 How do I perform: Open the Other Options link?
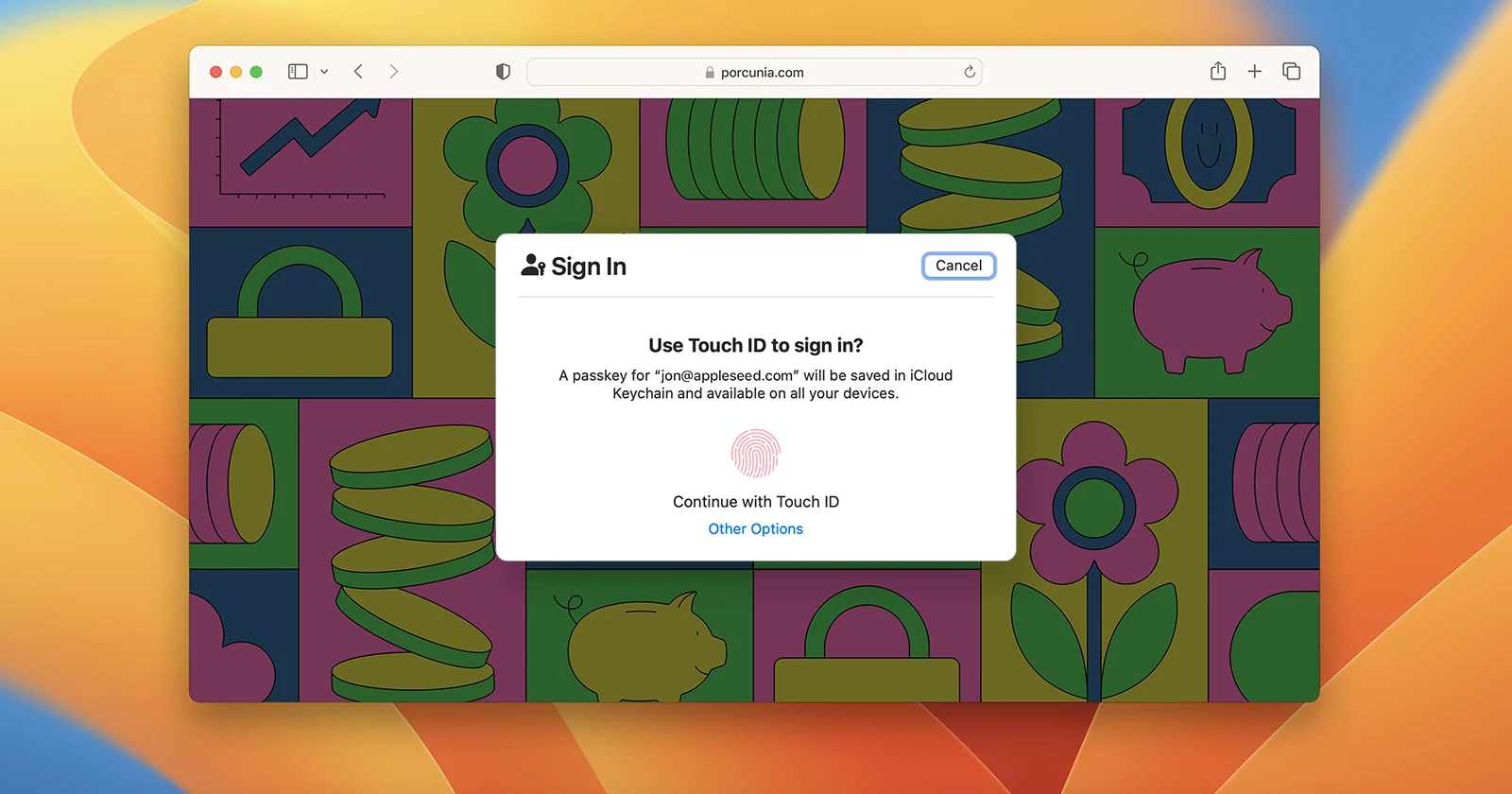pyautogui.click(x=755, y=529)
